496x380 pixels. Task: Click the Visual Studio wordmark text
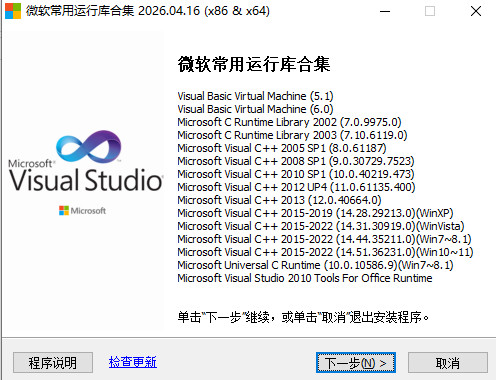86,180
